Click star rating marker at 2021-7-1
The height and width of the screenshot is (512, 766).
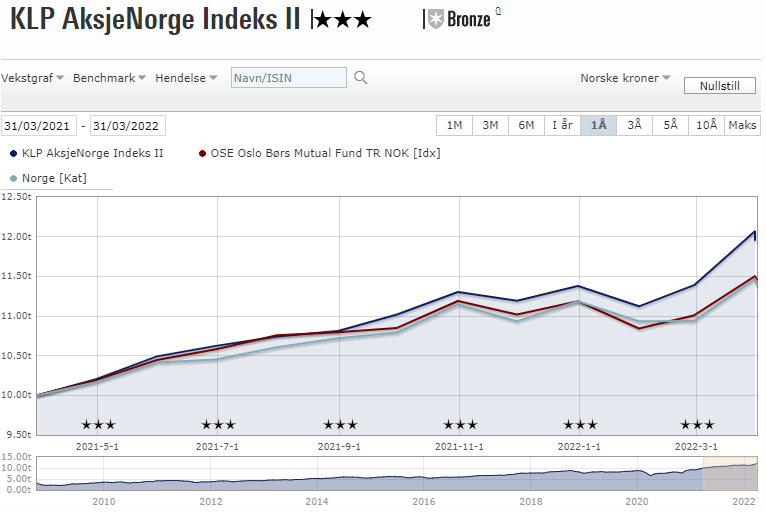click(218, 425)
